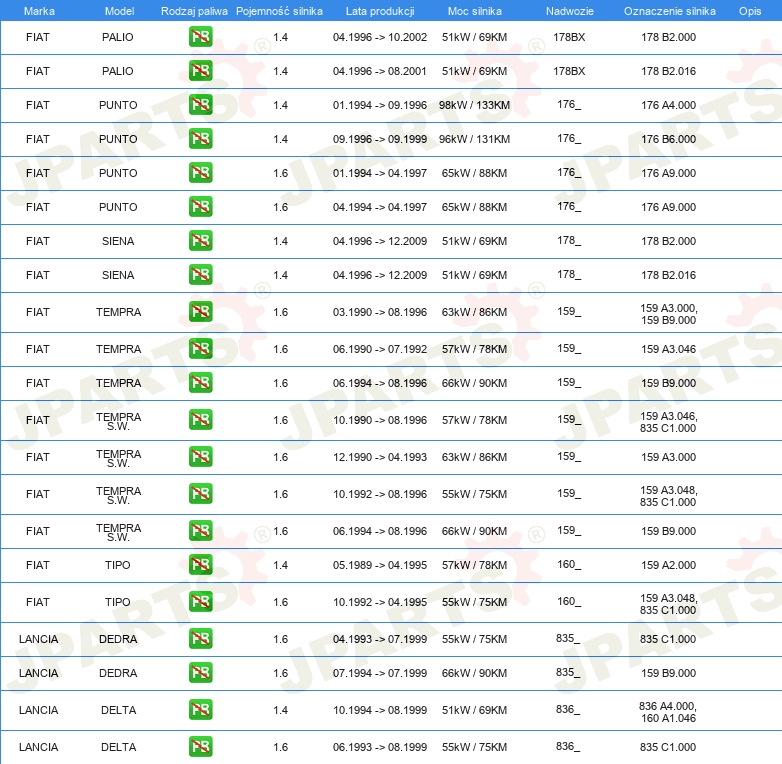Select engine code 178 B2.016 in Palio row
Screen dimensions: 782x764
click(x=668, y=71)
